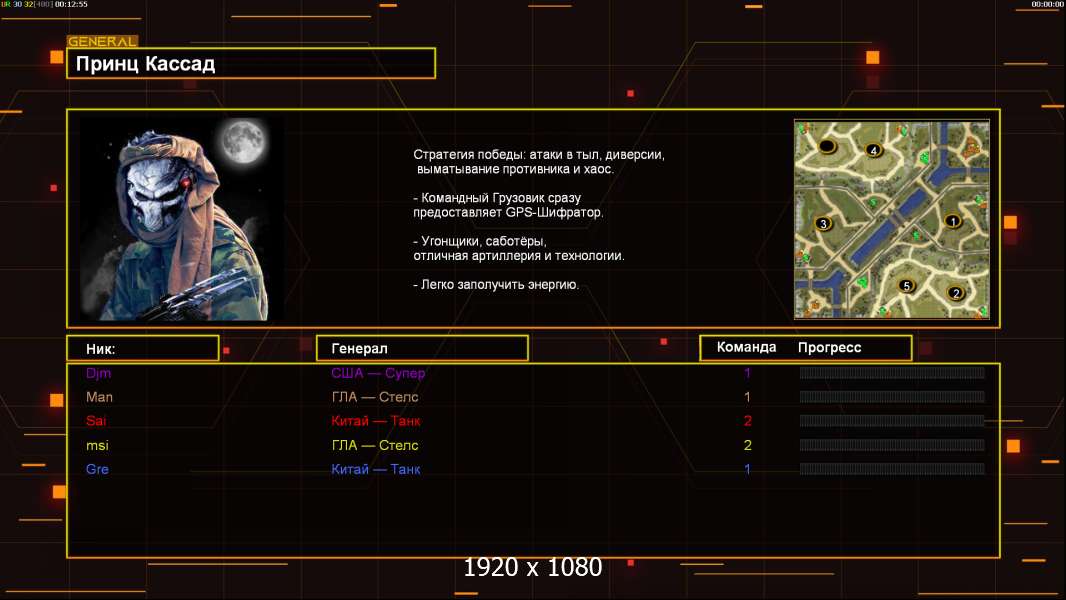Click the Команда column header

pos(746,347)
